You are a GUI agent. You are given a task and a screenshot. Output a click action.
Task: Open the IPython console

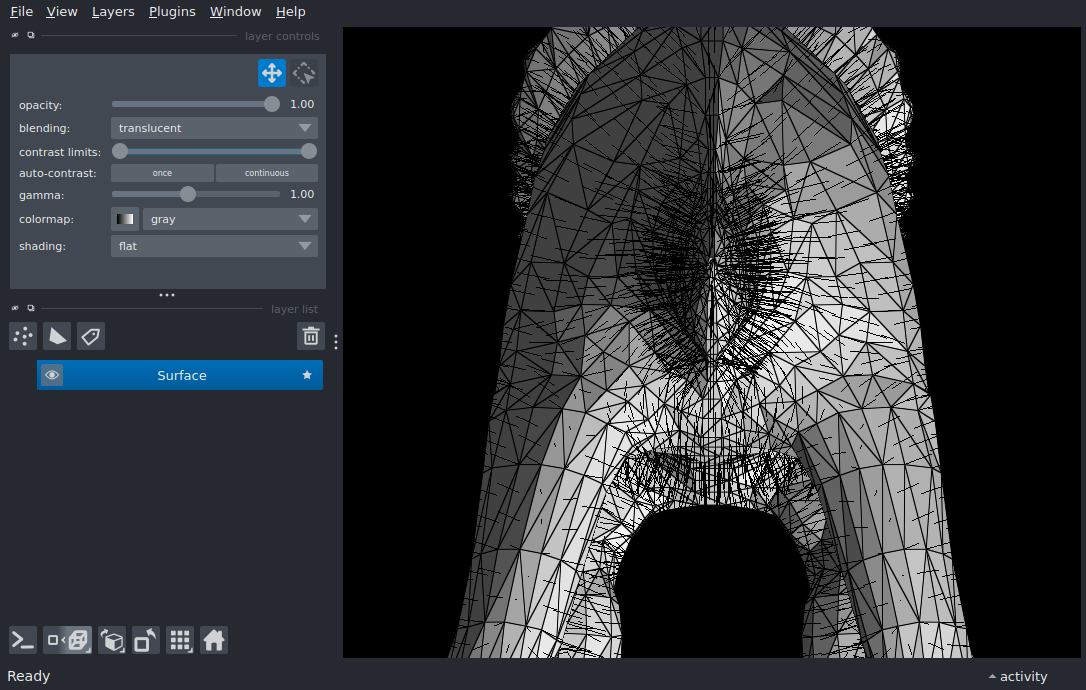click(x=23, y=640)
